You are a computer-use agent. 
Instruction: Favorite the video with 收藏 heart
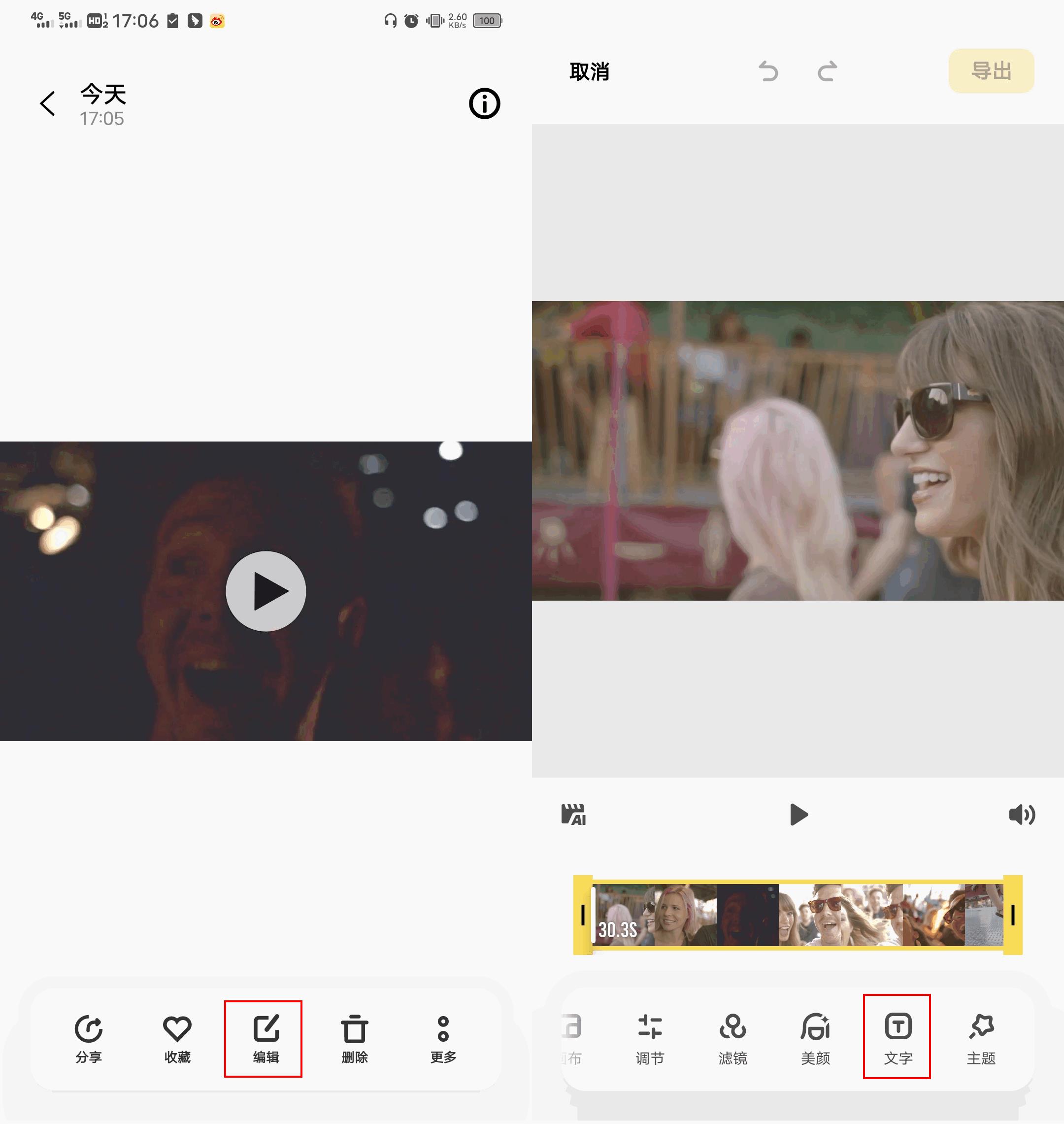(x=177, y=1038)
